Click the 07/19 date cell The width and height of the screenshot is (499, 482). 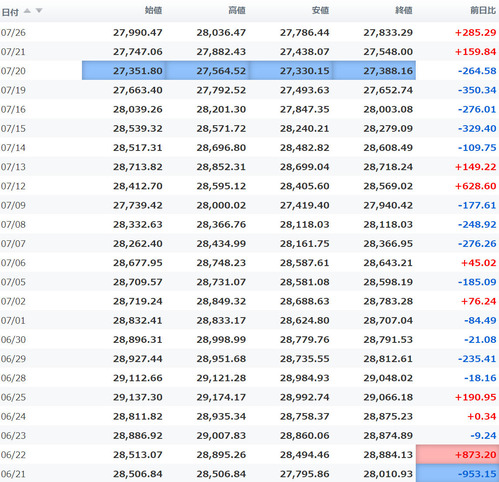pos(13,90)
